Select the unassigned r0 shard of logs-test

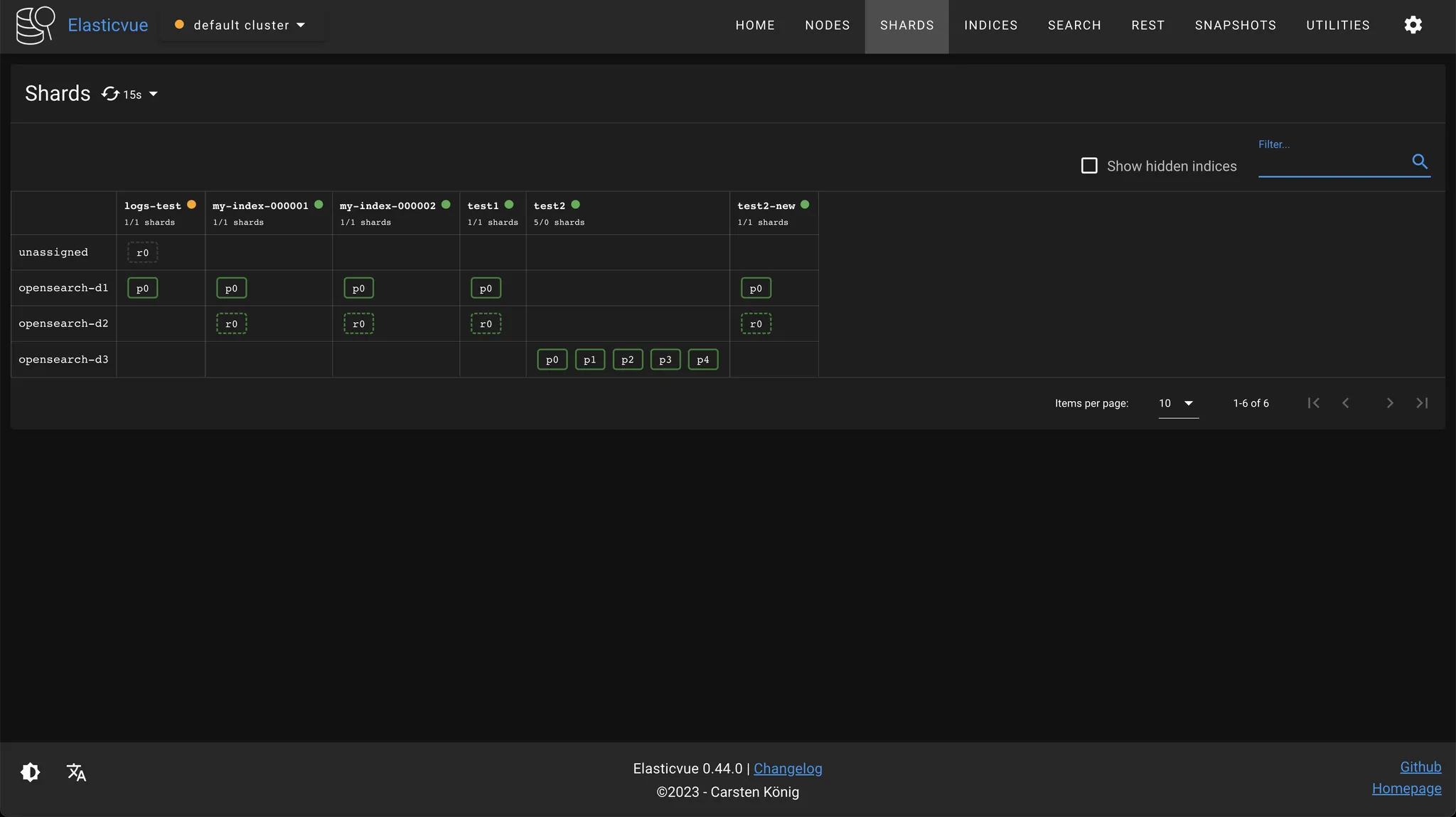pyautogui.click(x=142, y=253)
